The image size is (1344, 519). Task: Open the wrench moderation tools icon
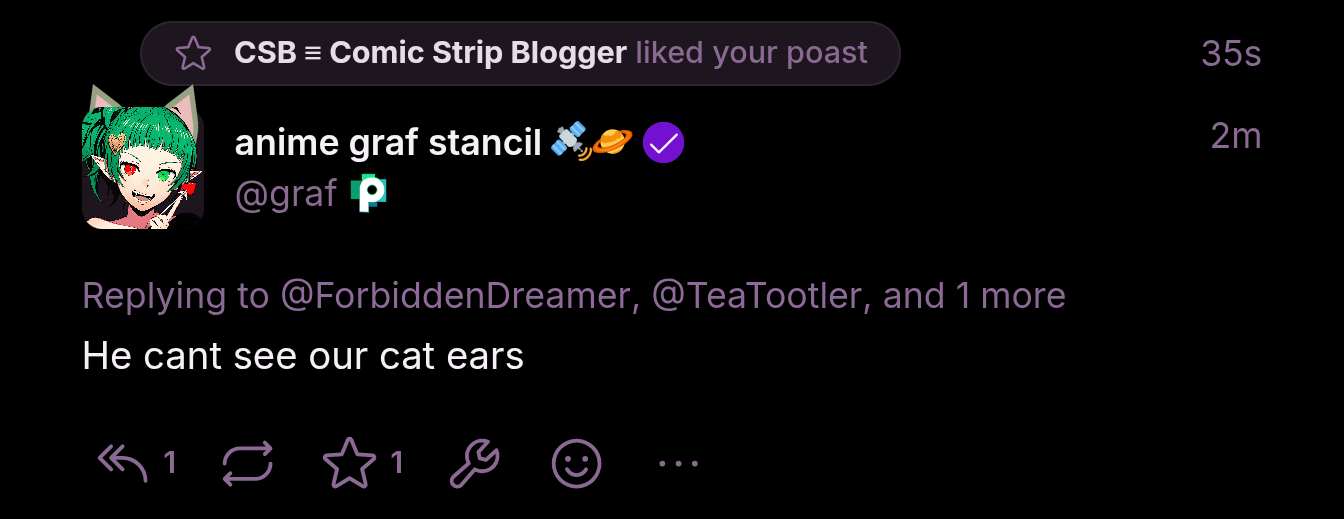click(x=474, y=464)
